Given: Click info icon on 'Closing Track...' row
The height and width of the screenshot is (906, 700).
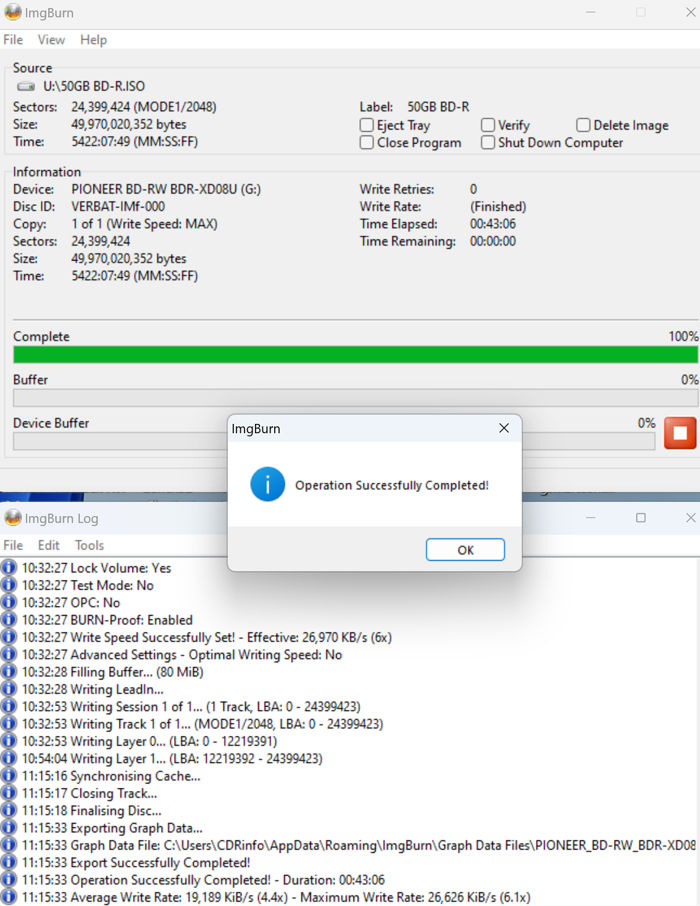Looking at the screenshot, I should click(9, 793).
